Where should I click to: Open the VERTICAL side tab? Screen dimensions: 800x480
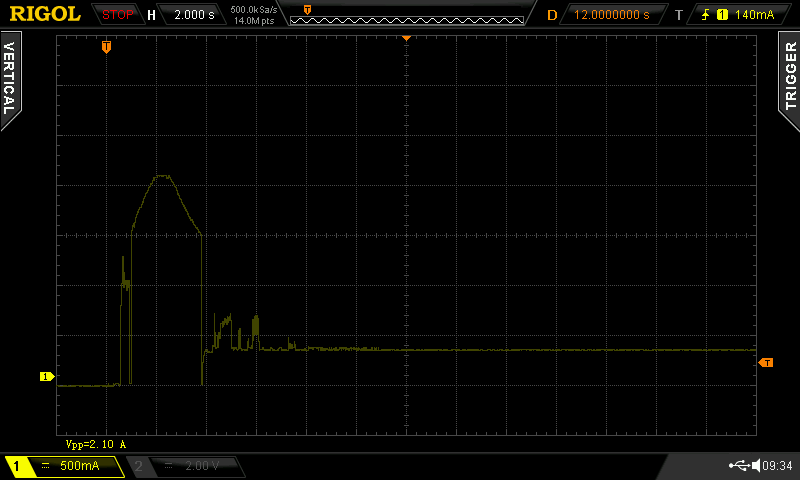pyautogui.click(x=10, y=79)
